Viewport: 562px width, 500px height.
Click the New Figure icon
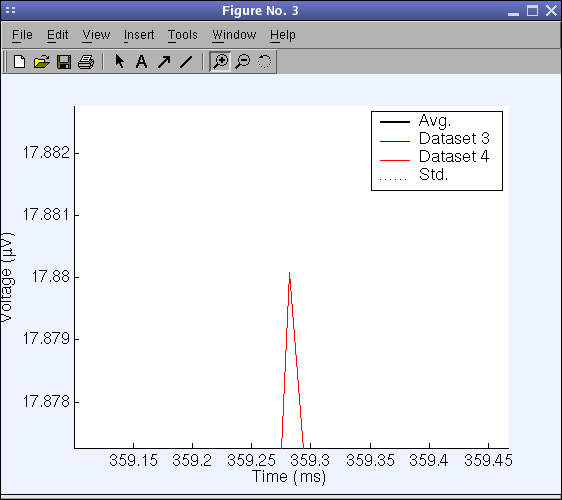(19, 62)
